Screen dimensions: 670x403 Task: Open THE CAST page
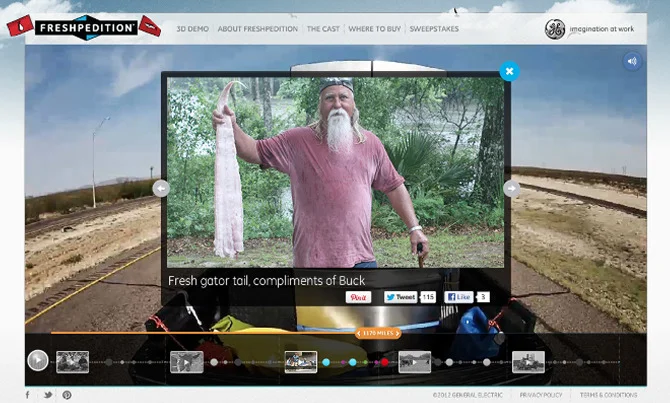pyautogui.click(x=323, y=29)
